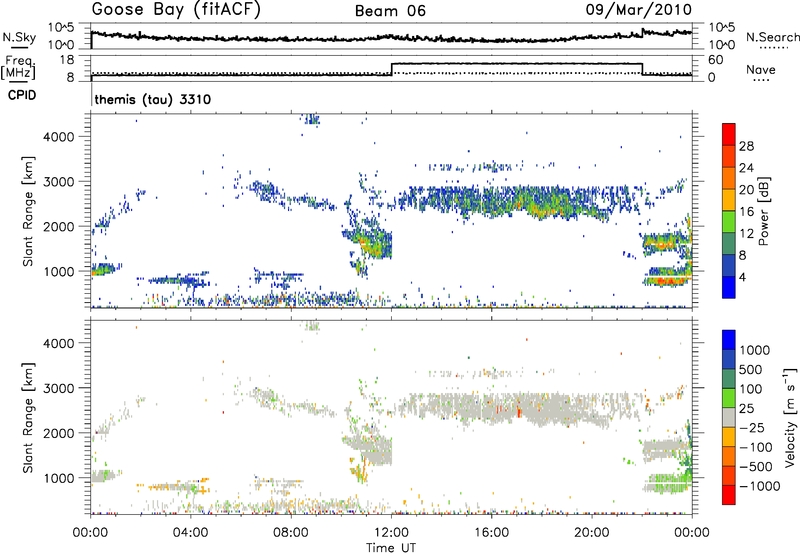The image size is (800, 554).
Task: Pick light green Power segment between 12 and 16
Action: coord(729,221)
